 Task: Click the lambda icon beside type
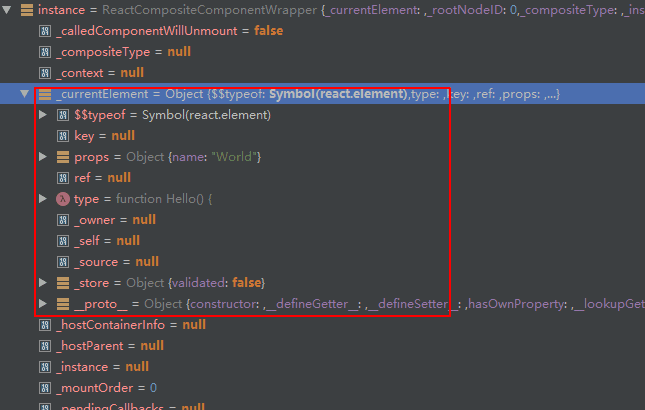click(x=63, y=199)
